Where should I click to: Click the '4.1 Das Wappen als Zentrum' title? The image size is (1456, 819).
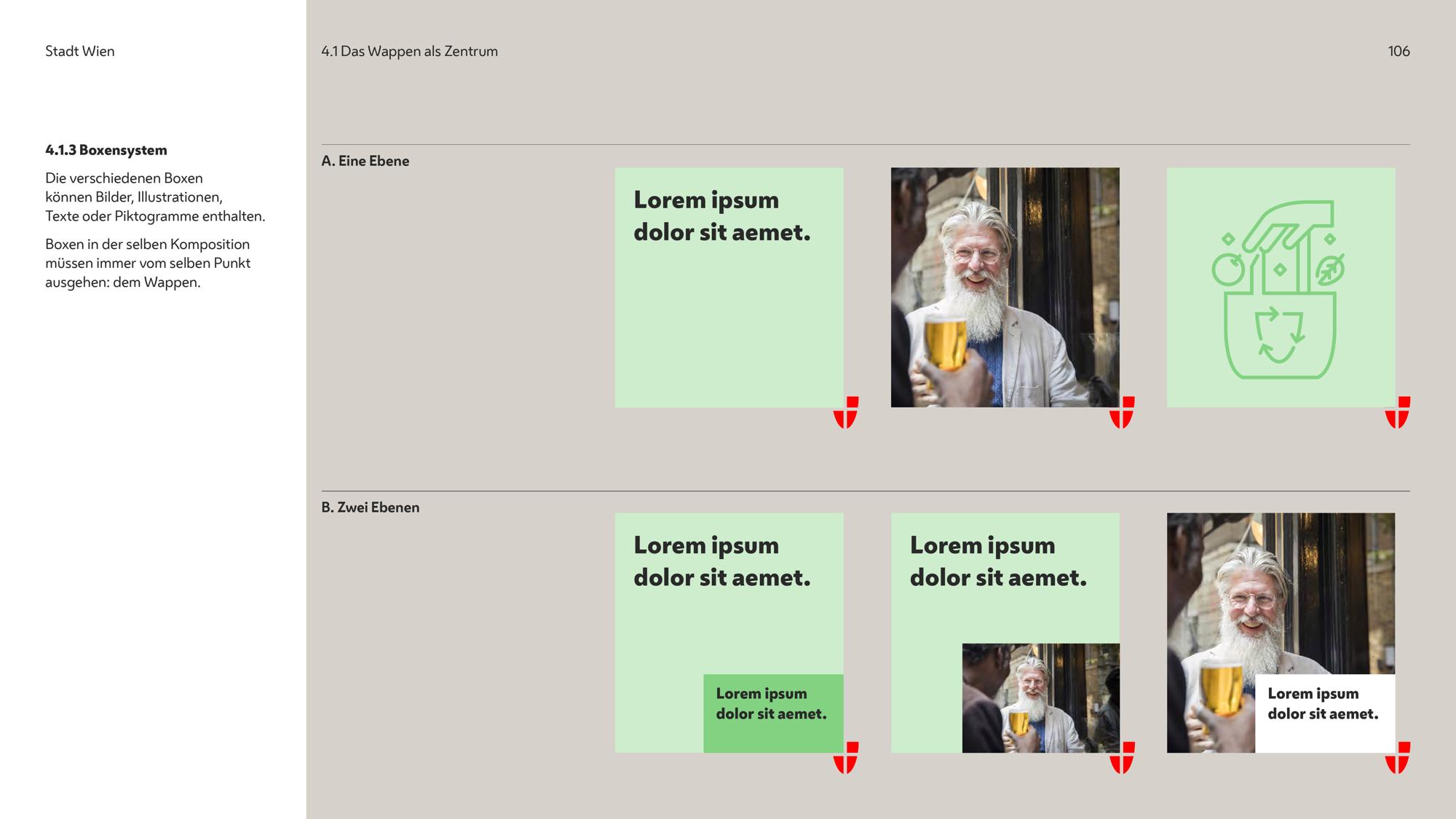[x=410, y=51]
